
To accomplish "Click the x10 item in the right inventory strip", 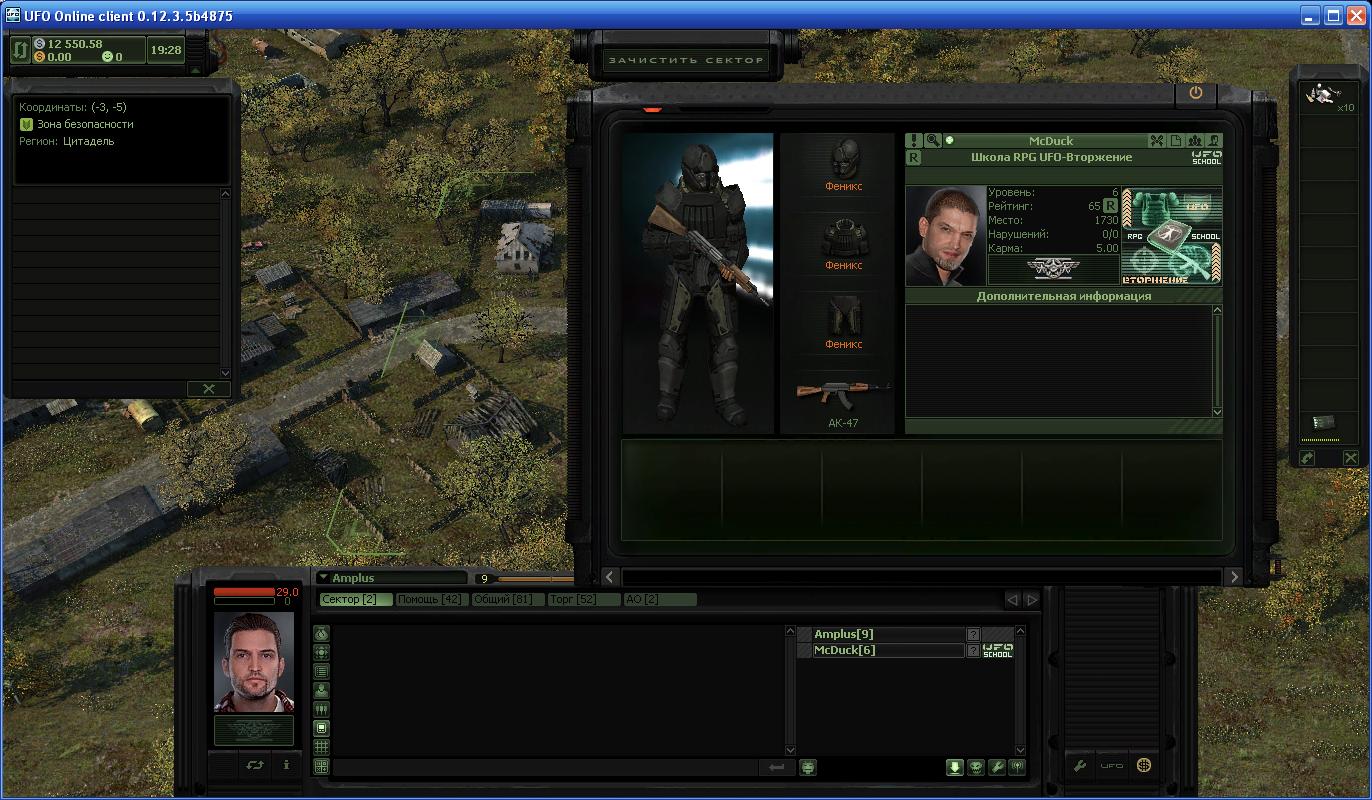I will point(1328,98).
